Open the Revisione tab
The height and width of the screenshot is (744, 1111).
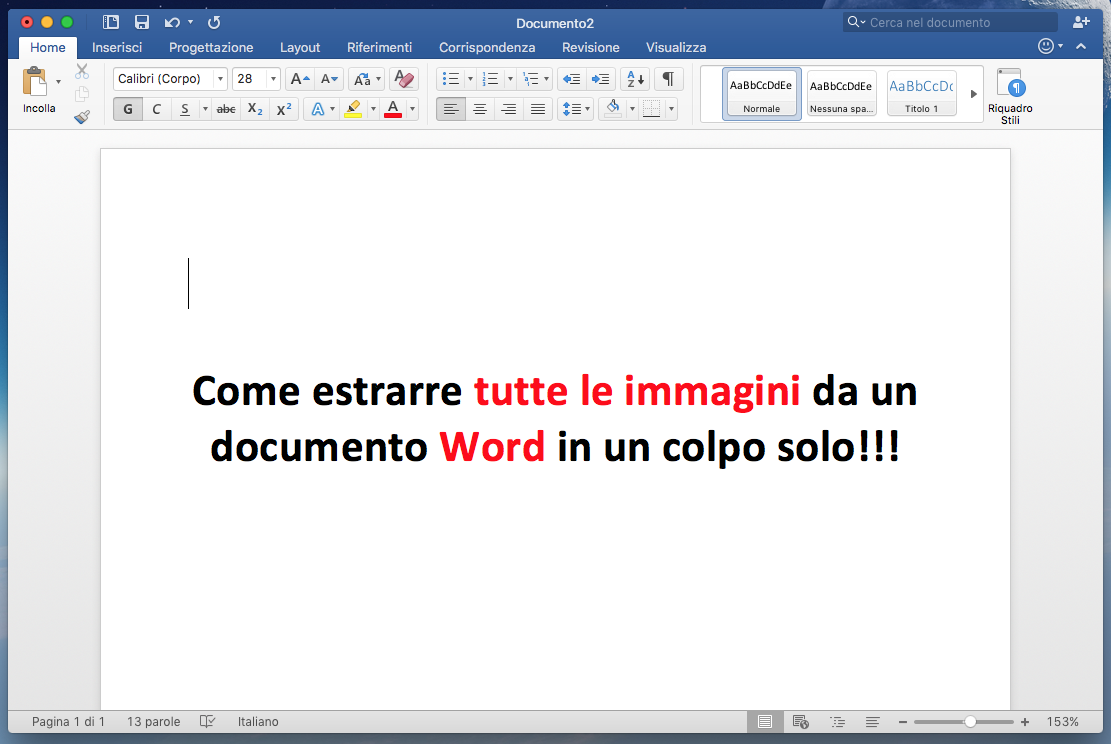(591, 47)
